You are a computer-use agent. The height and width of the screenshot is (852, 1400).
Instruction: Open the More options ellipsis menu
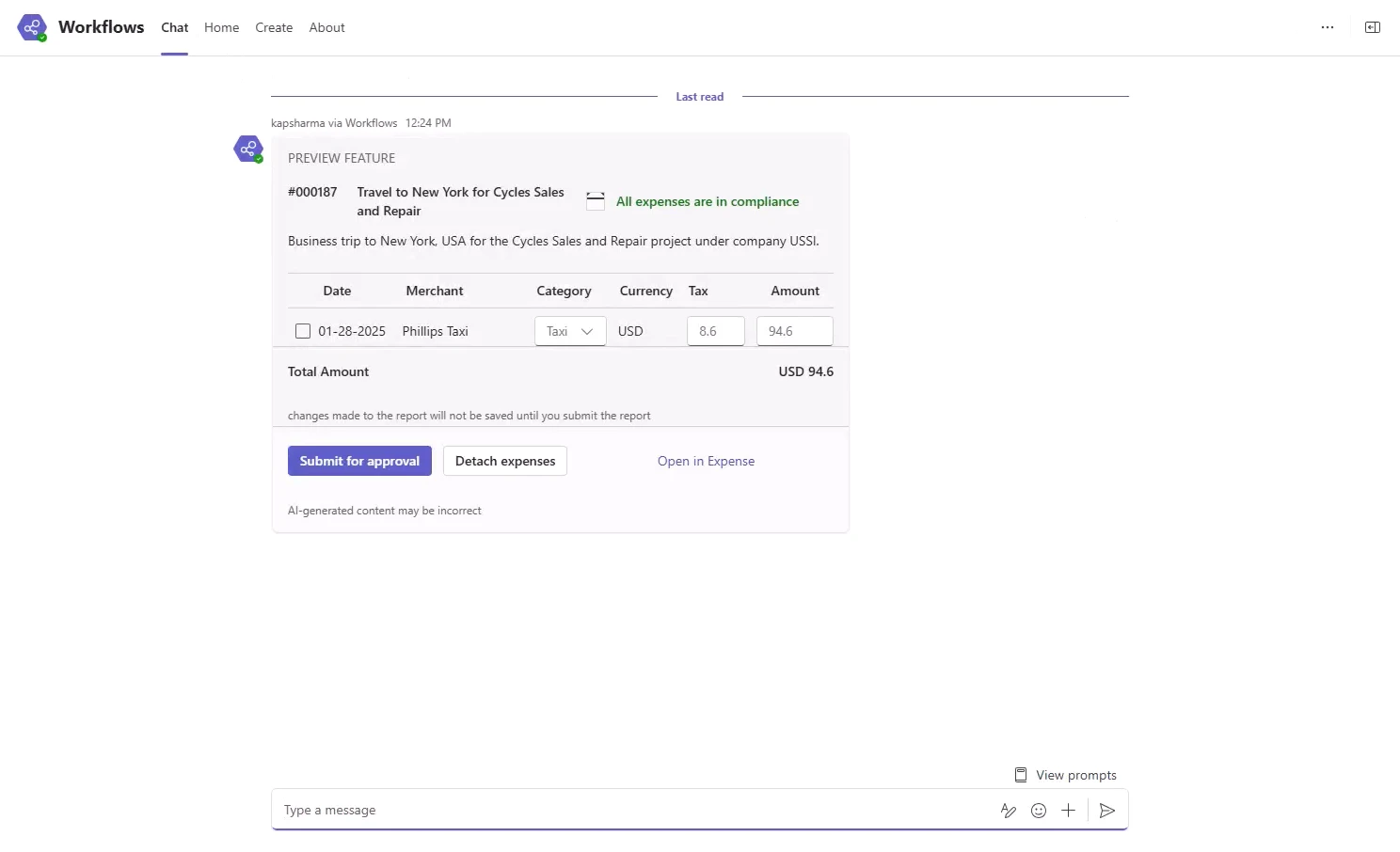point(1328,27)
